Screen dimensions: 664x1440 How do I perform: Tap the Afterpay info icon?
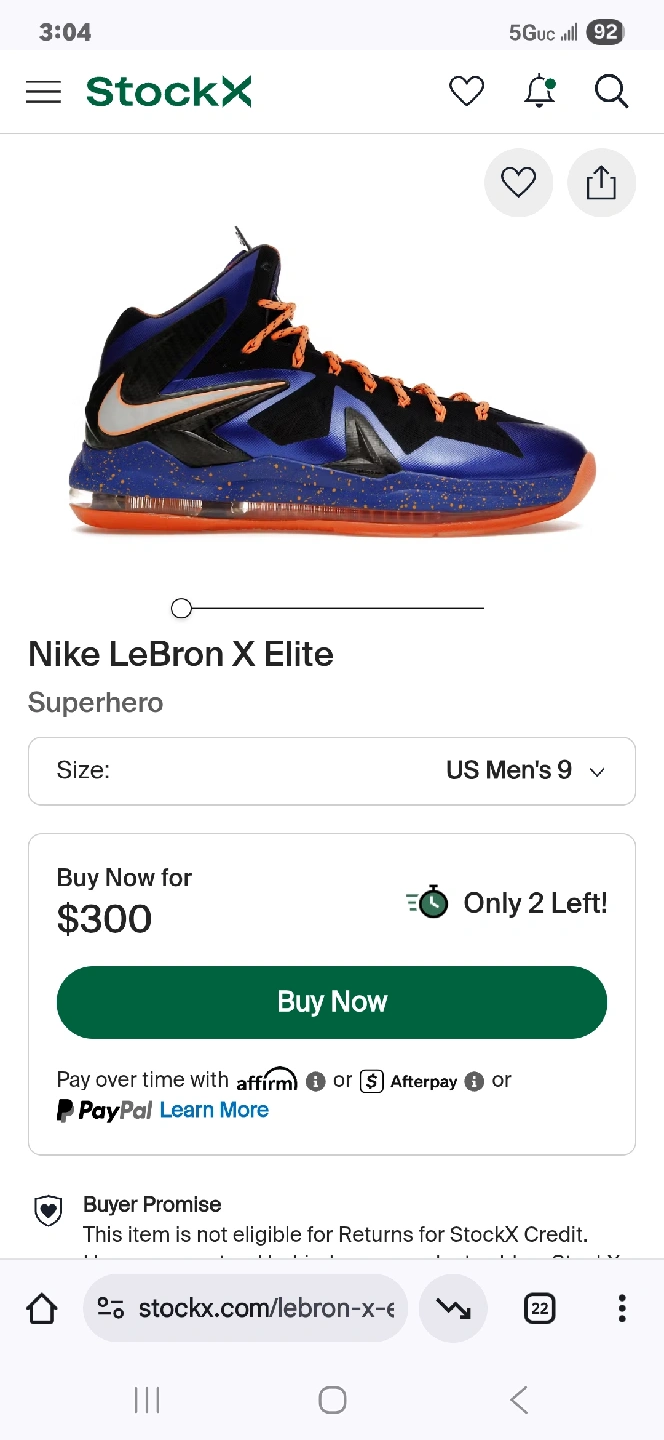(x=475, y=1081)
